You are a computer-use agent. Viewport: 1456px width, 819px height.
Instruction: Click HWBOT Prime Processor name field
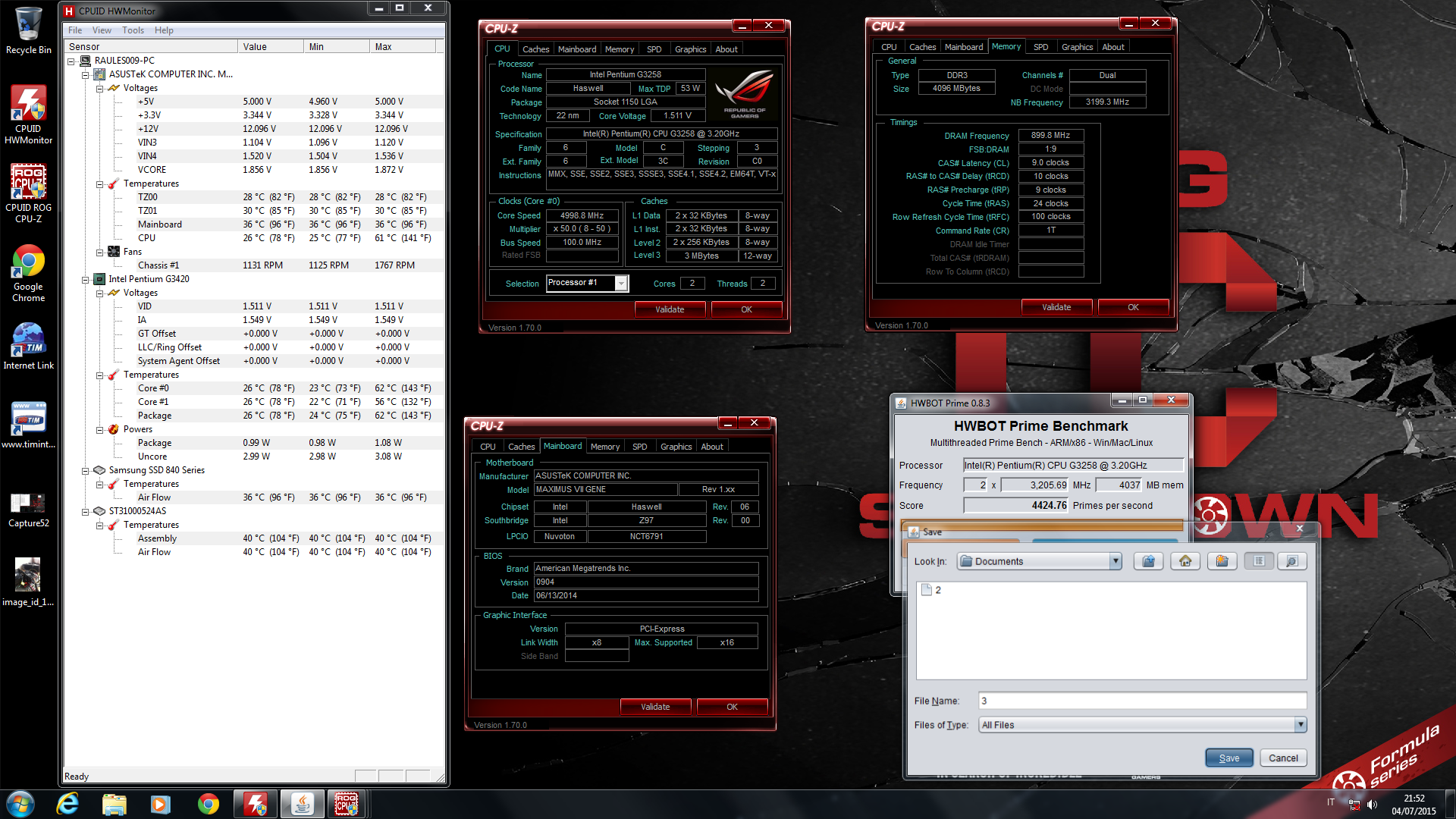click(x=1073, y=465)
